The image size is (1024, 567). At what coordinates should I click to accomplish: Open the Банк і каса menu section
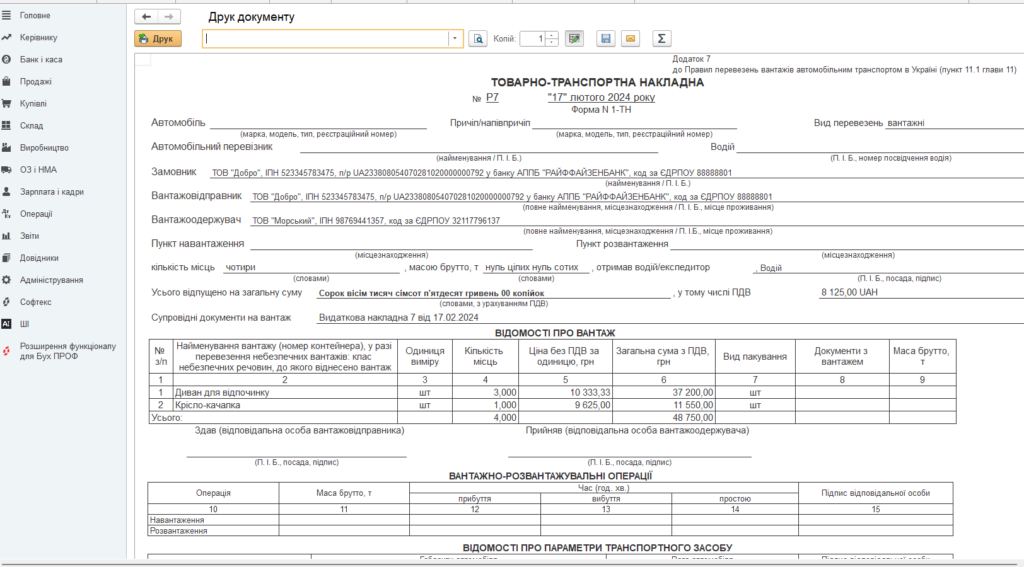(x=41, y=59)
